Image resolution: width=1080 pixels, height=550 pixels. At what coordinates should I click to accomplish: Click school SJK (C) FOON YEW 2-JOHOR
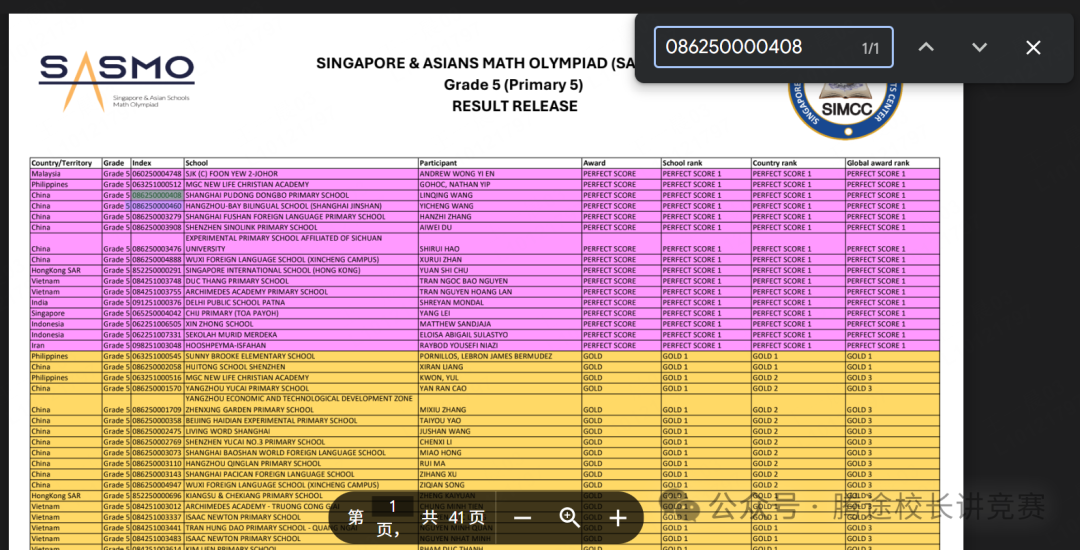(231, 174)
